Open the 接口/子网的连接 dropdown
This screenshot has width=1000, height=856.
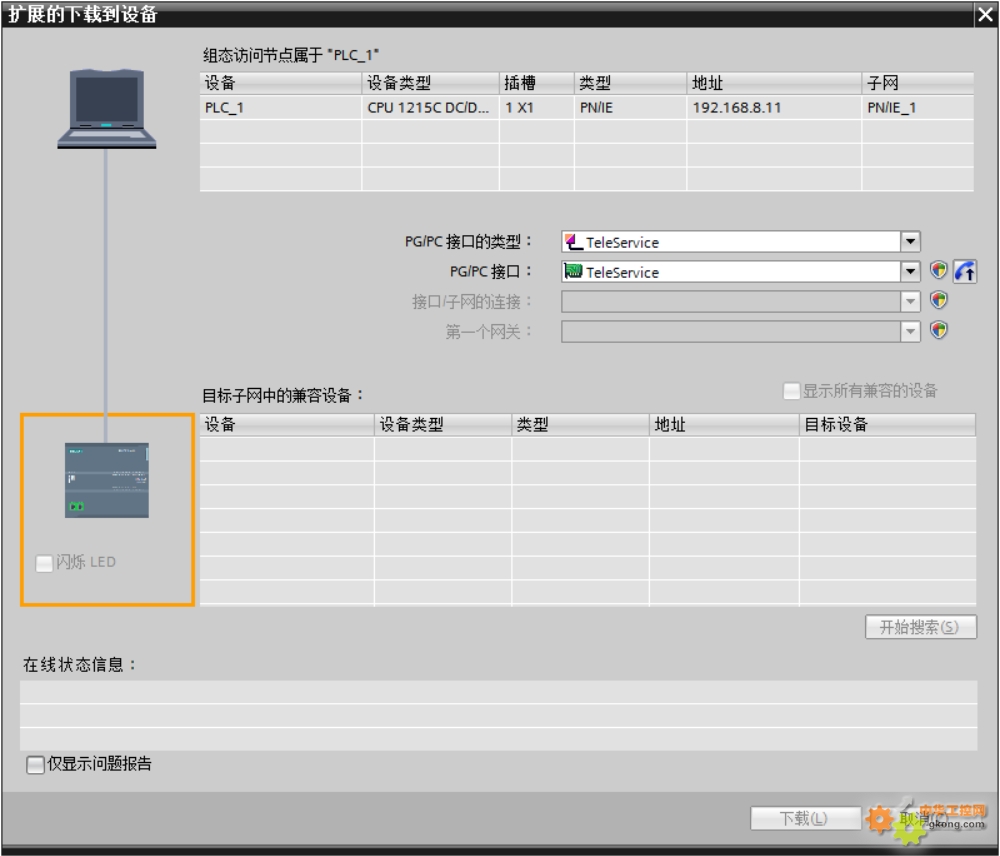910,301
